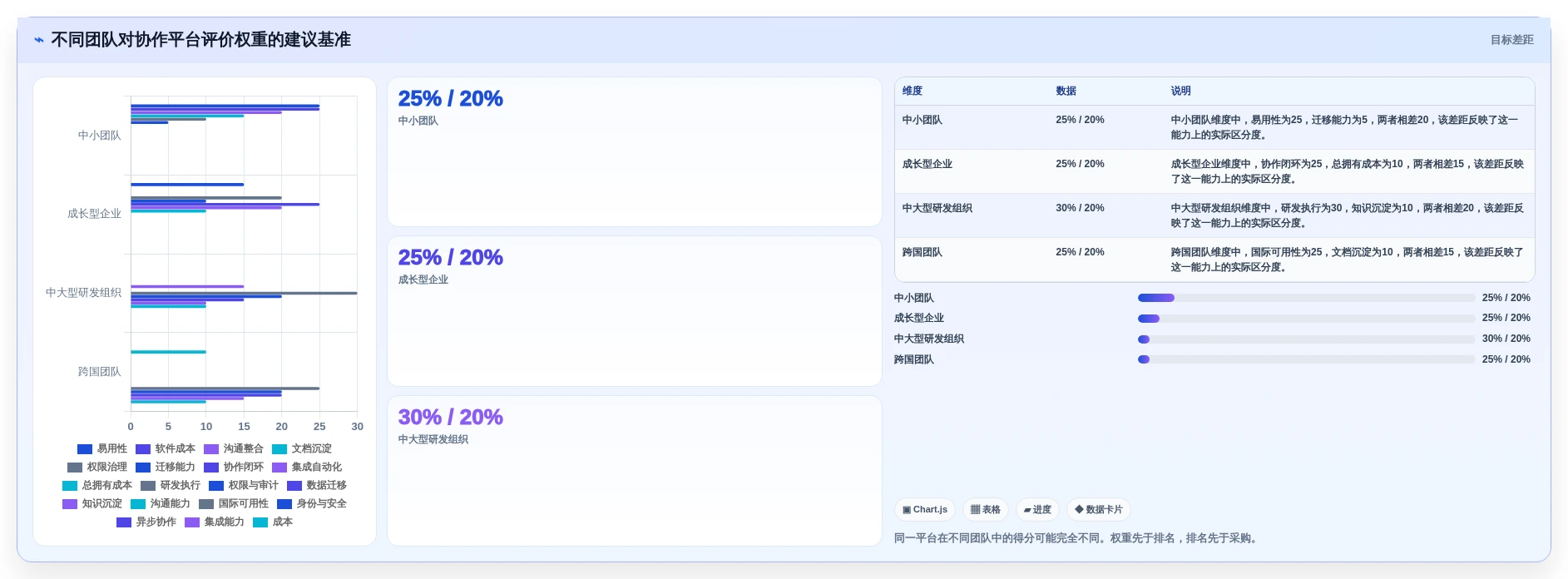Click the 30% / 20% value in the table
This screenshot has height=579, width=1568.
(1080, 208)
